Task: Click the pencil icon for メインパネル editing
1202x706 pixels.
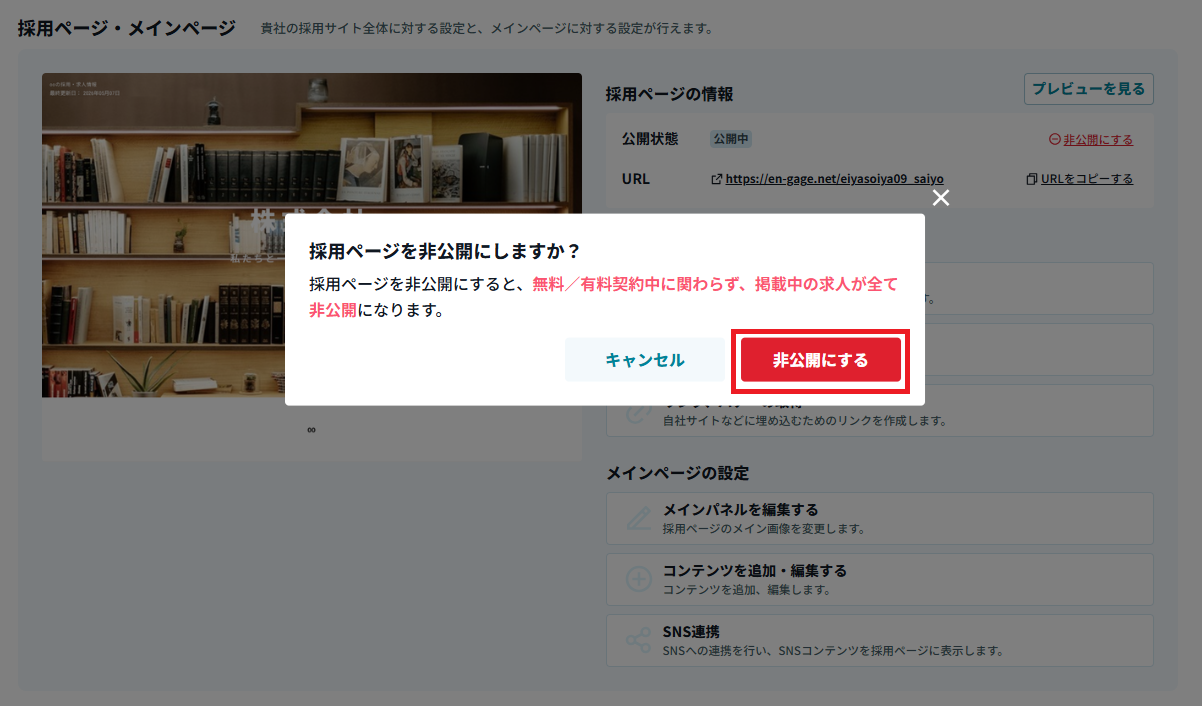Action: click(x=639, y=519)
